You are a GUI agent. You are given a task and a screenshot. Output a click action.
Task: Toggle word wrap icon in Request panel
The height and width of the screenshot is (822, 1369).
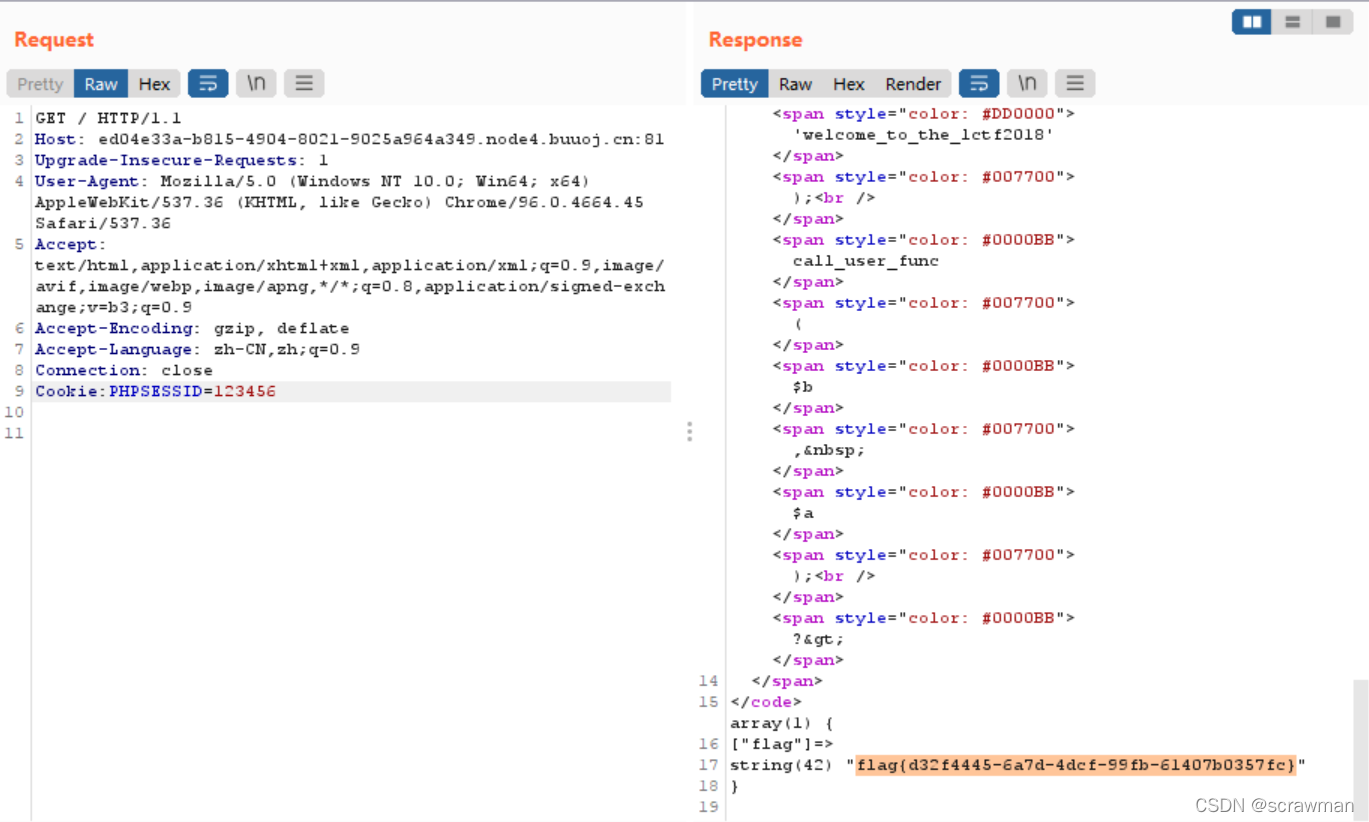208,84
